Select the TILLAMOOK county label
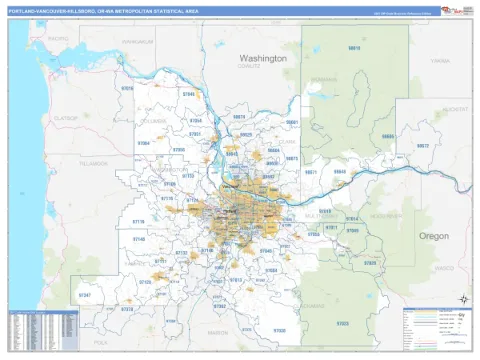The height and width of the screenshot is (360, 480). (x=94, y=164)
